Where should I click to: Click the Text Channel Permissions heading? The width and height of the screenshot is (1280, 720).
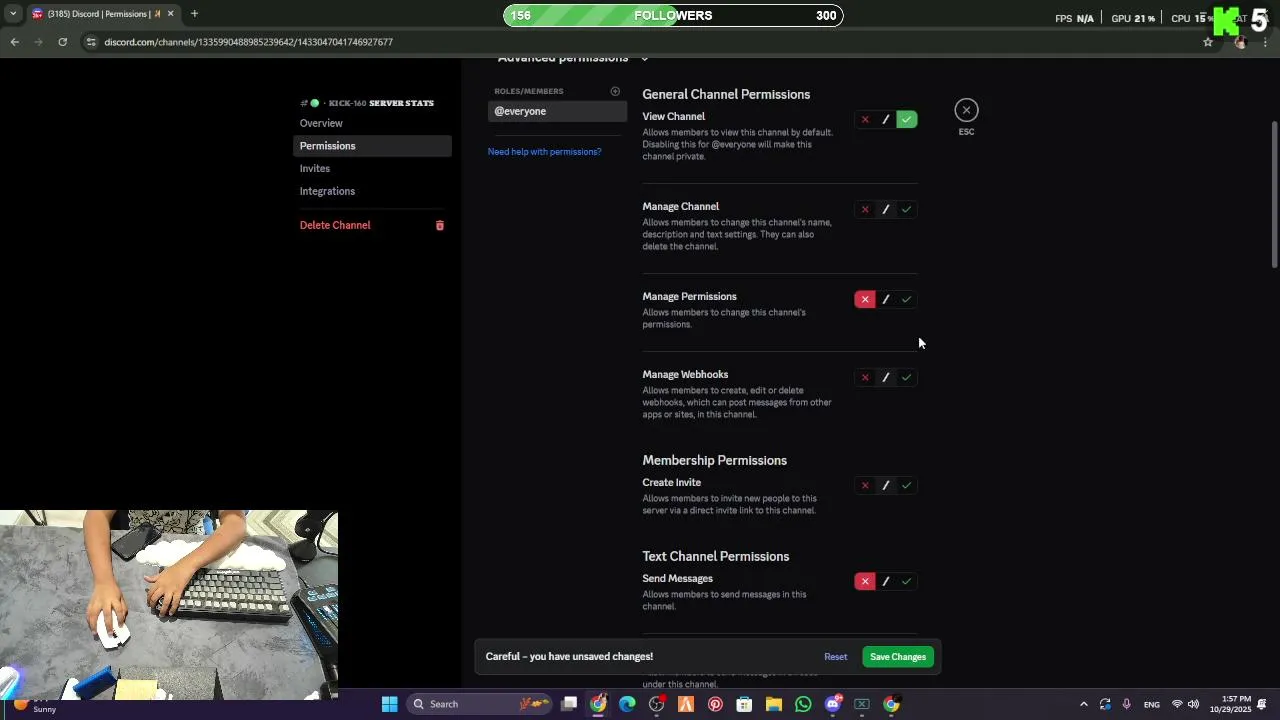click(x=715, y=557)
